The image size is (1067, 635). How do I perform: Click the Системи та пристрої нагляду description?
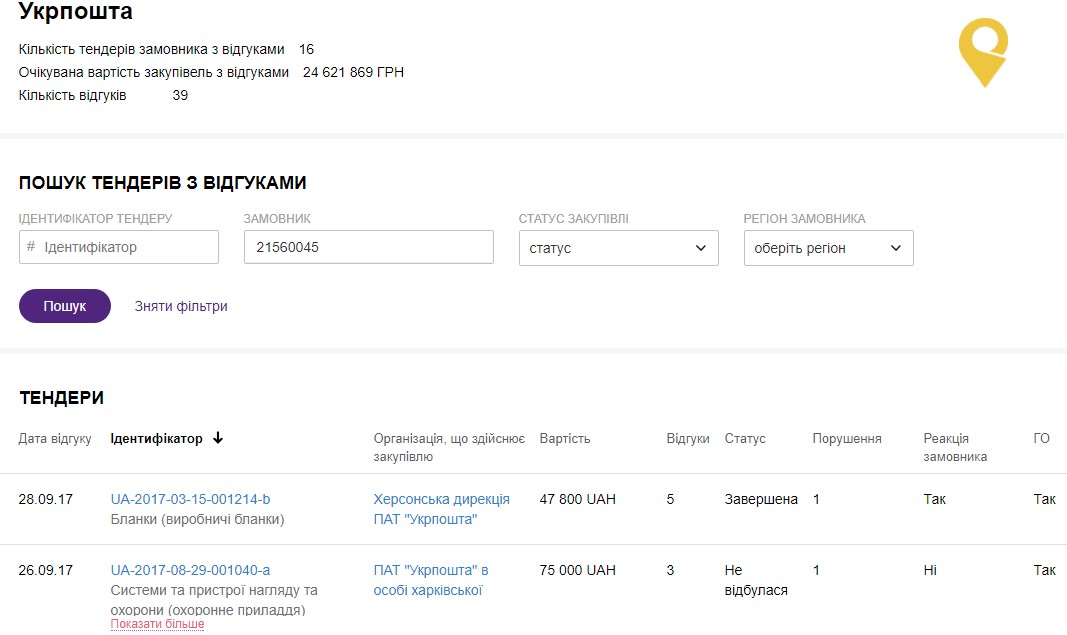[x=214, y=600]
